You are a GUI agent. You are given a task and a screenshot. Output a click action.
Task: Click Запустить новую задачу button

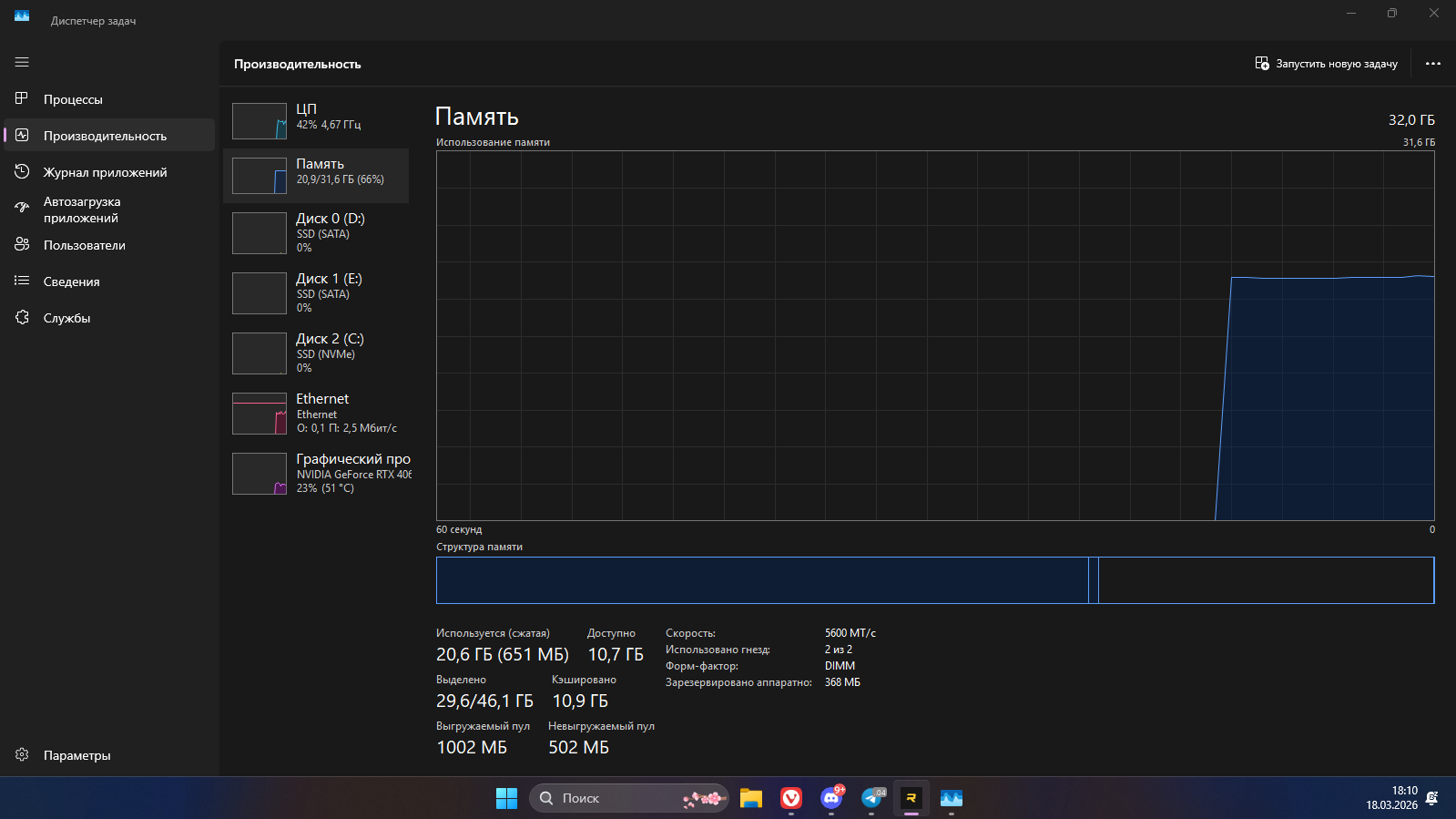coord(1326,64)
